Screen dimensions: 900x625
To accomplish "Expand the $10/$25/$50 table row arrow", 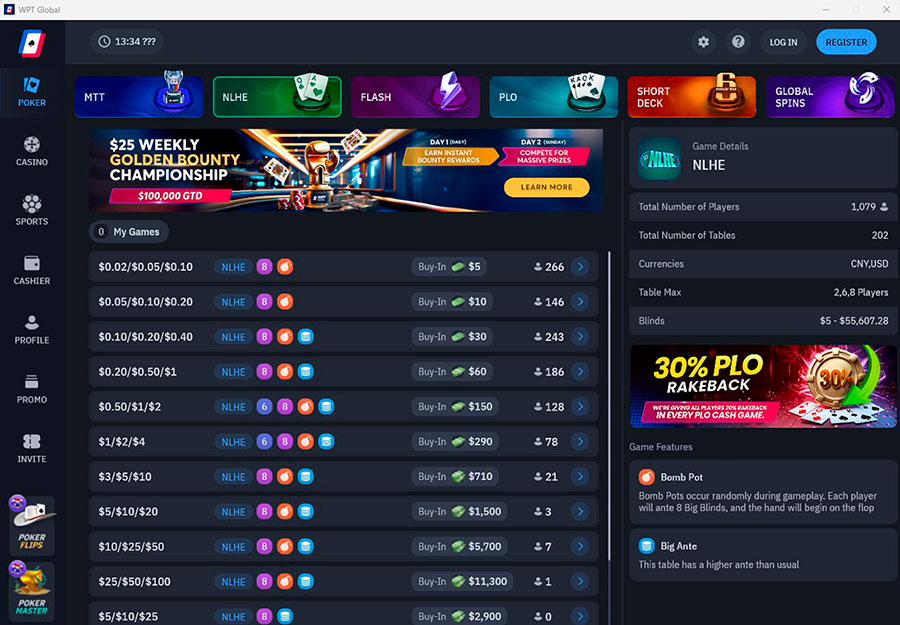I will coord(580,546).
